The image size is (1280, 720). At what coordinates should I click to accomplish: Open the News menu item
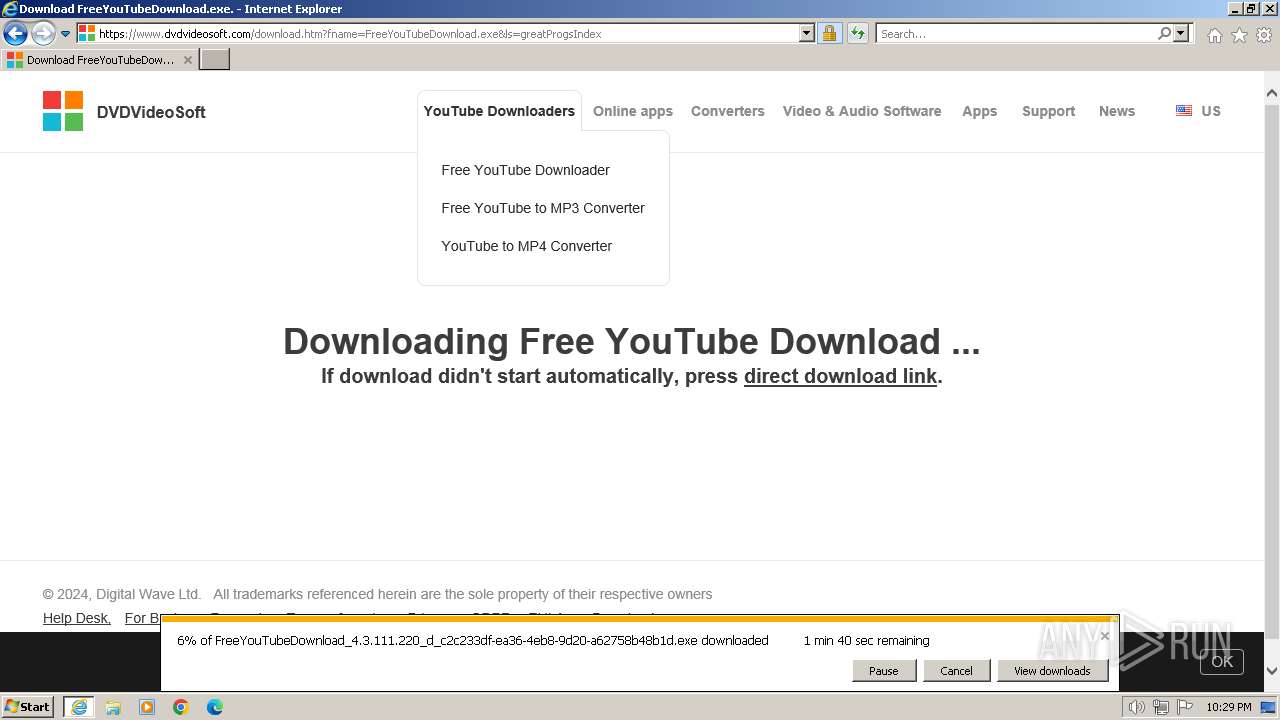coord(1117,111)
